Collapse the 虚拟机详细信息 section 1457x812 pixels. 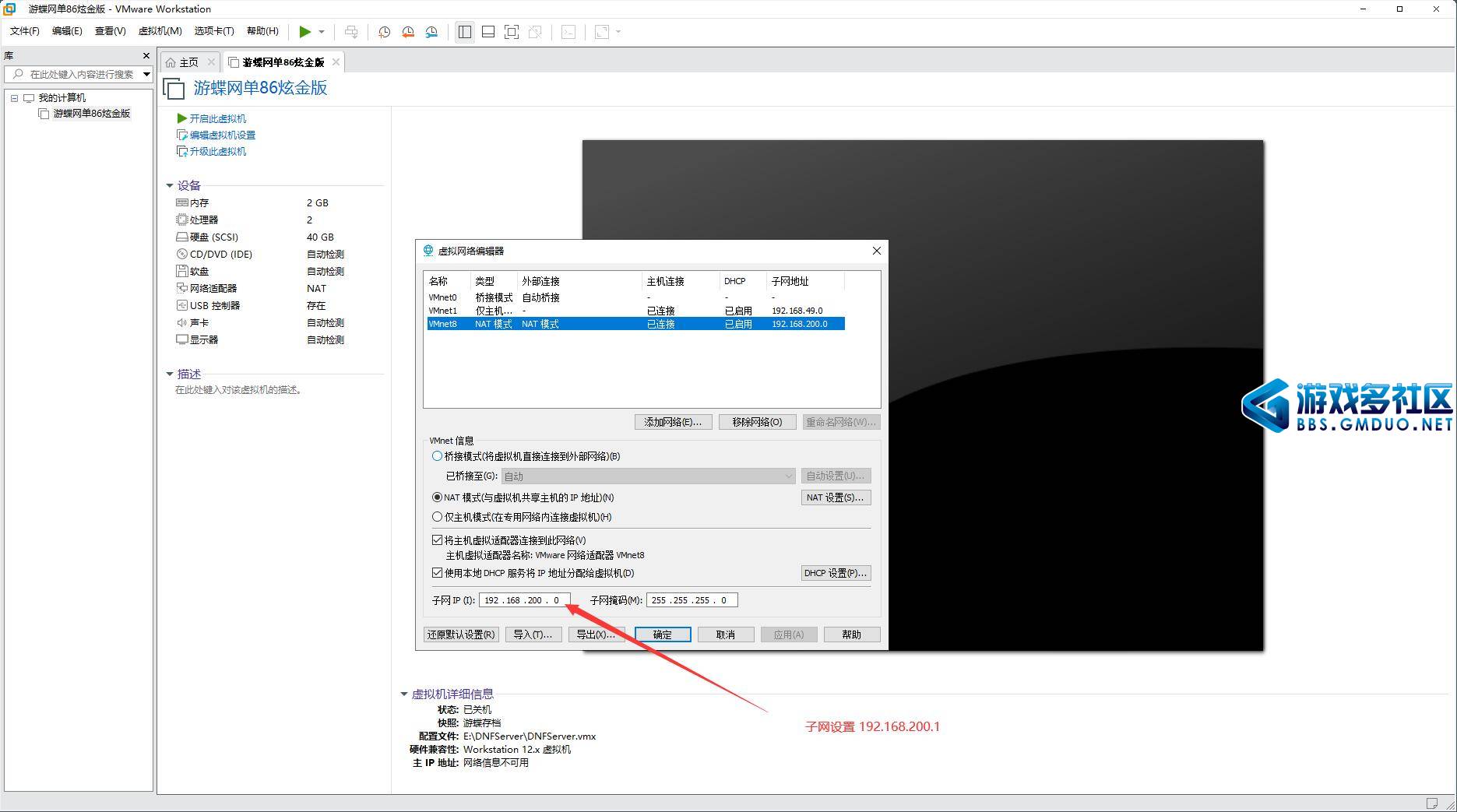click(x=404, y=694)
